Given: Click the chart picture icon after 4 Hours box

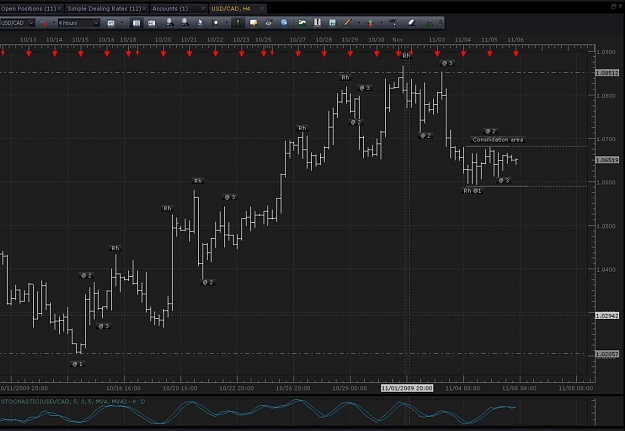Looking at the screenshot, I should (111, 23).
